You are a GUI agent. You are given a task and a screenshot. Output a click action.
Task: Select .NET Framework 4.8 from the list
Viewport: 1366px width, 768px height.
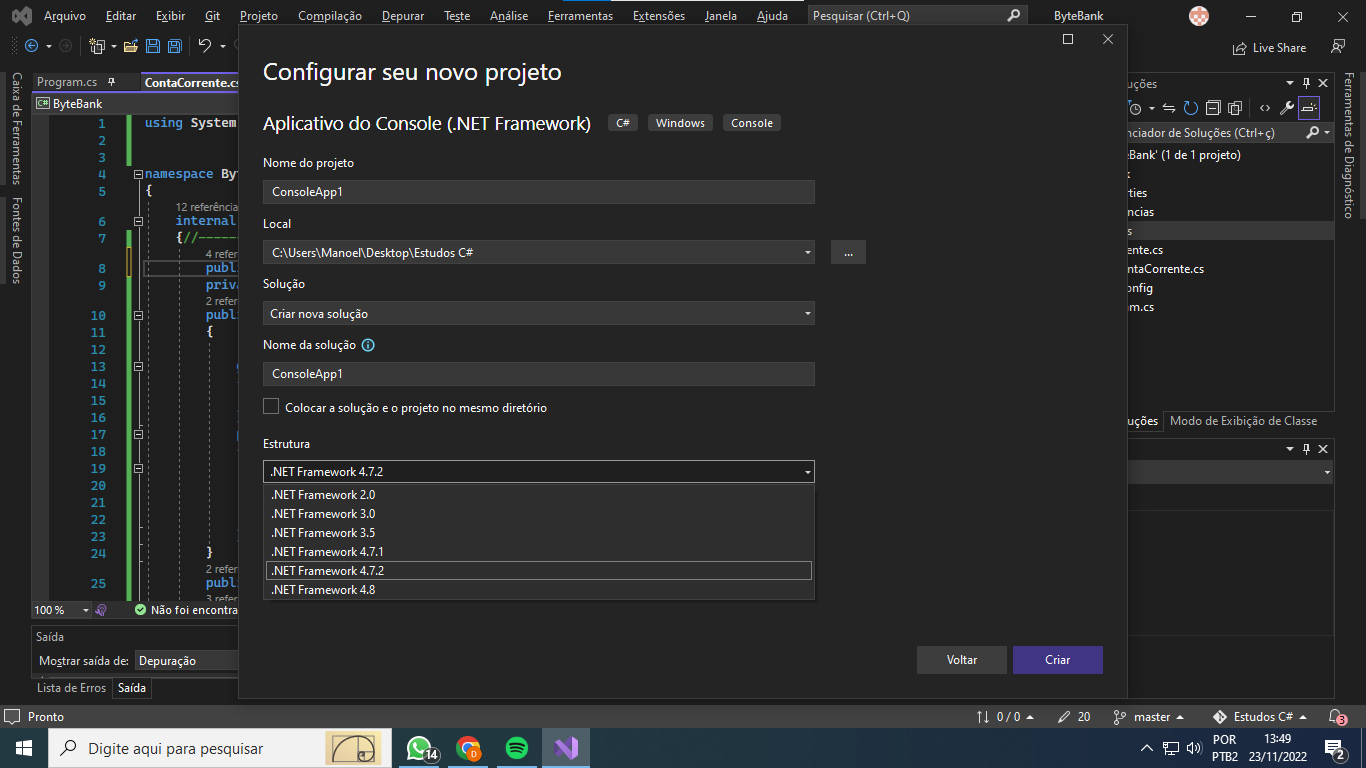coord(539,590)
